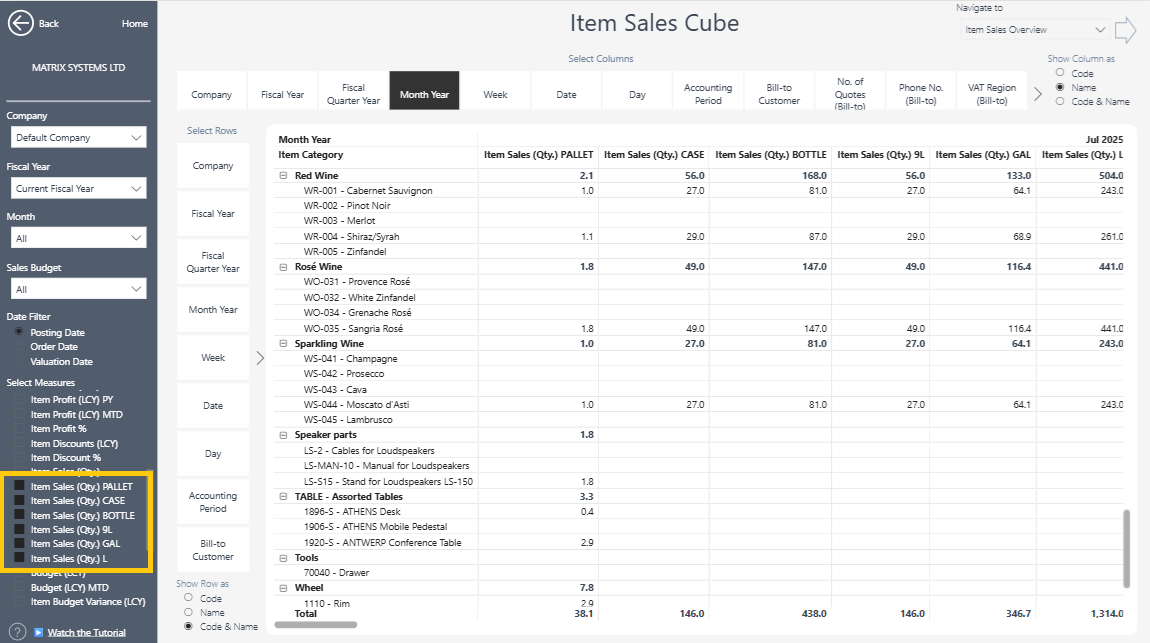This screenshot has width=1150, height=643.
Task: Click the tutorial play icon
Action: coord(38,632)
